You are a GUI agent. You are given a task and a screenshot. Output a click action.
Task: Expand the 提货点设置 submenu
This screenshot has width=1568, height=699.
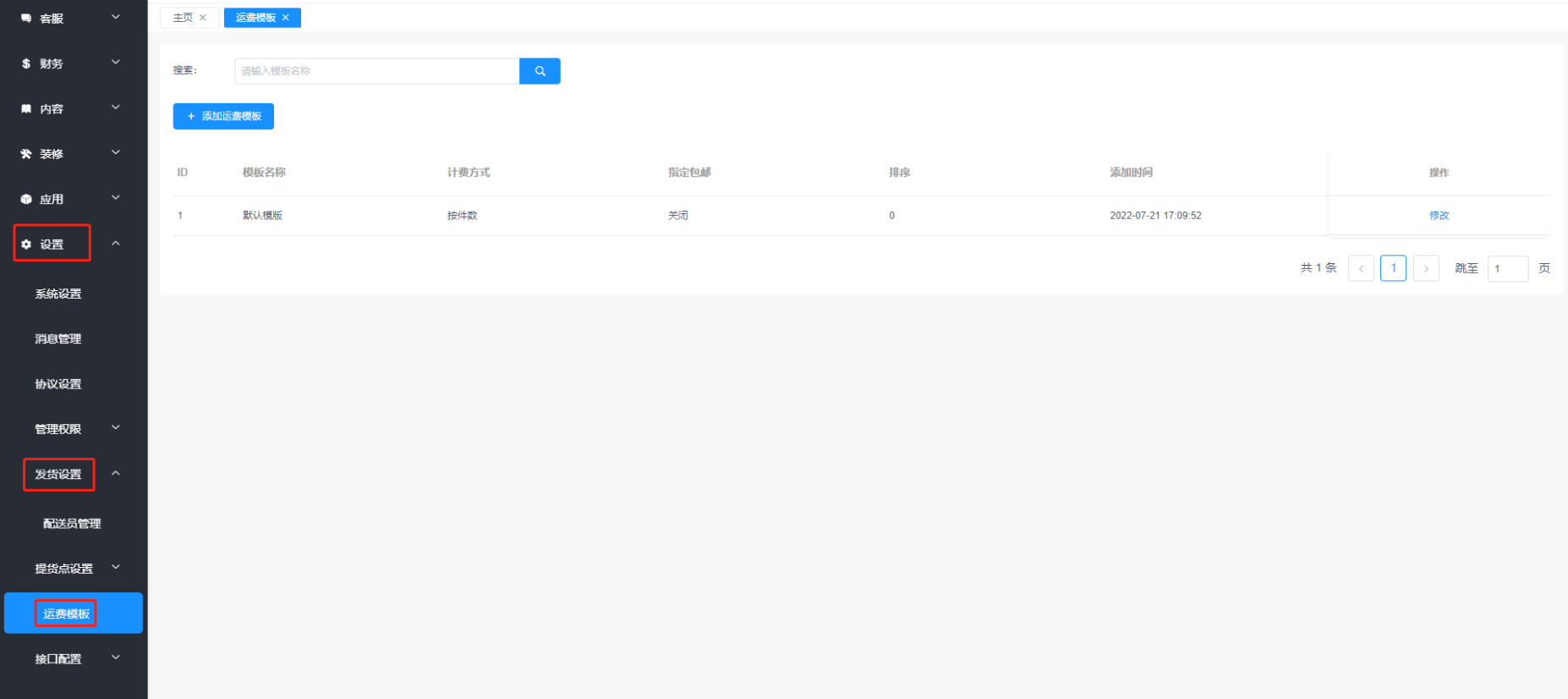pyautogui.click(x=116, y=568)
